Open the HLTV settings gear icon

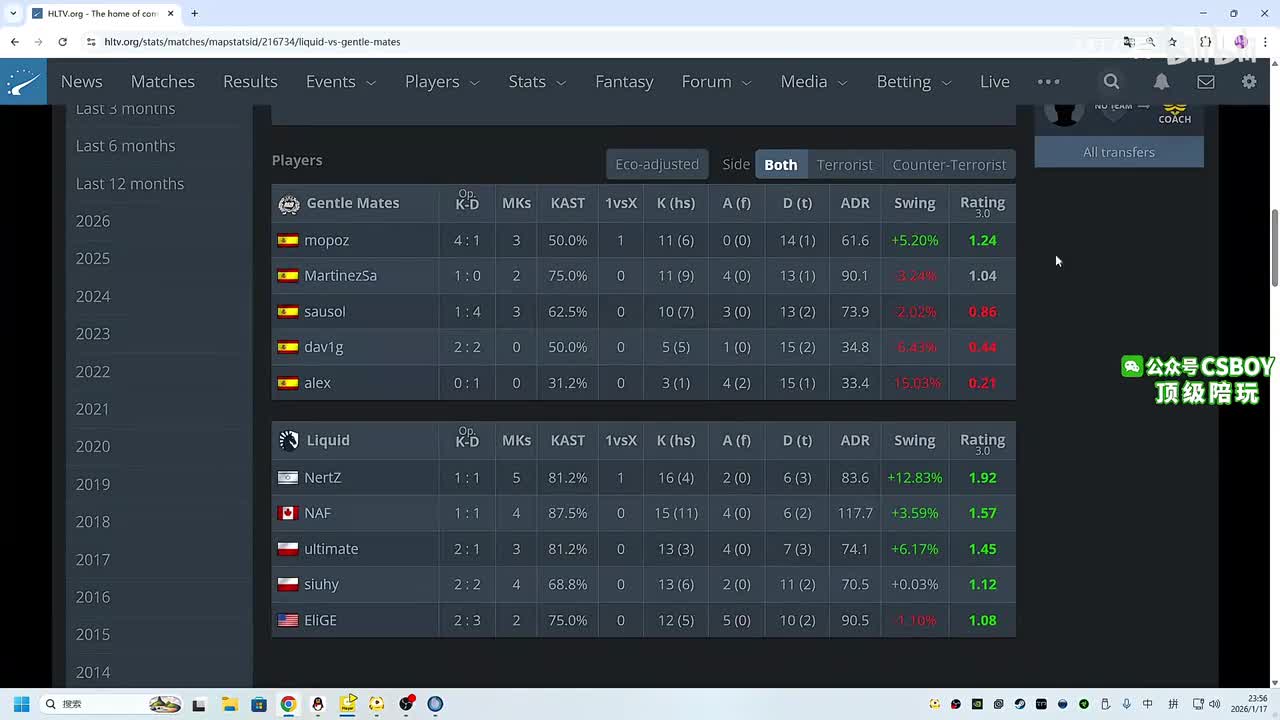pyautogui.click(x=1249, y=82)
